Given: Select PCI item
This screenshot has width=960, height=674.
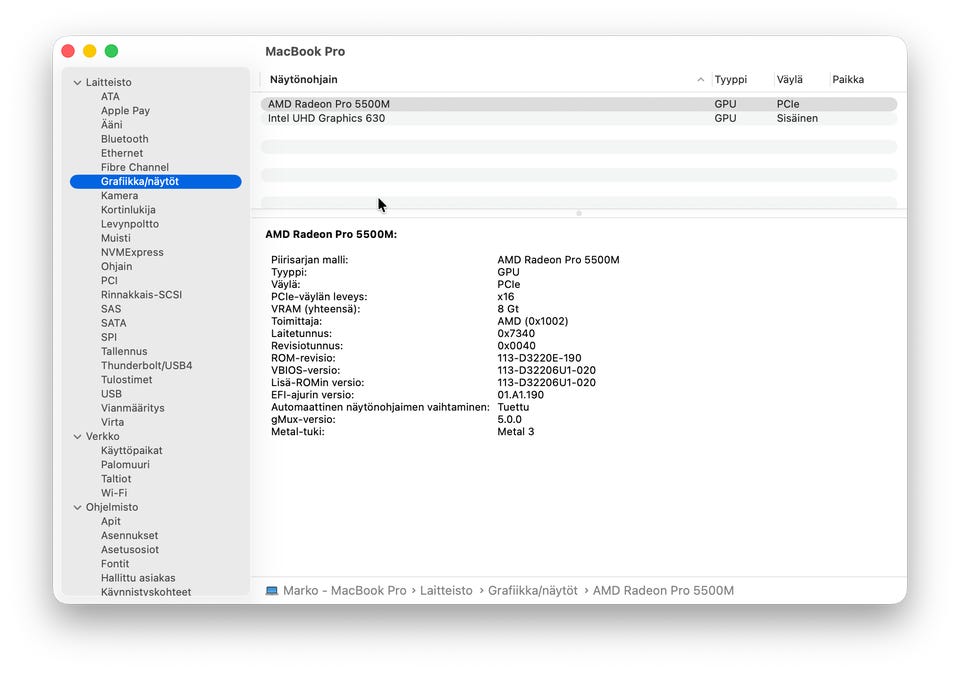Looking at the screenshot, I should [109, 280].
